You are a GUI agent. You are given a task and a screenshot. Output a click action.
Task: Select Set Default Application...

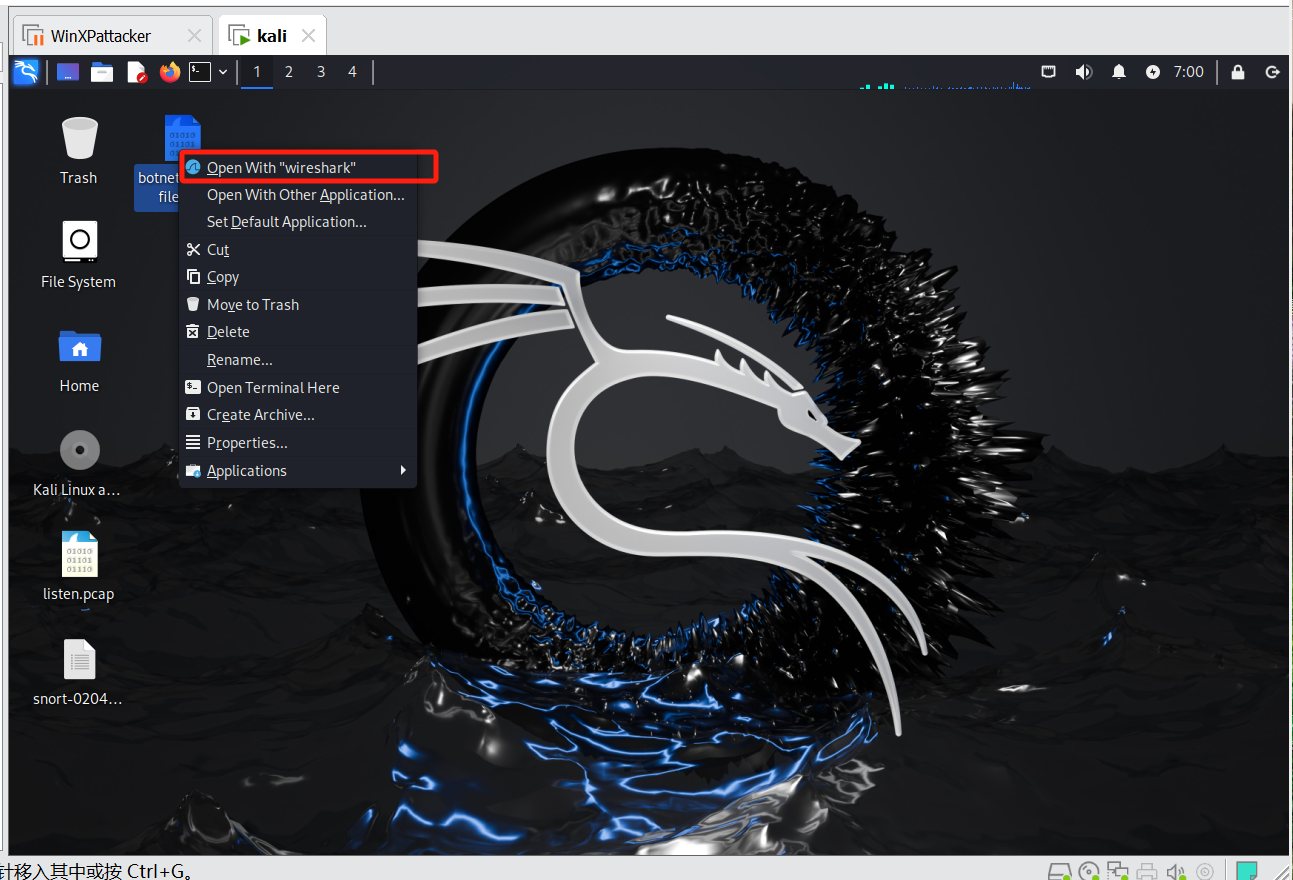point(298,222)
